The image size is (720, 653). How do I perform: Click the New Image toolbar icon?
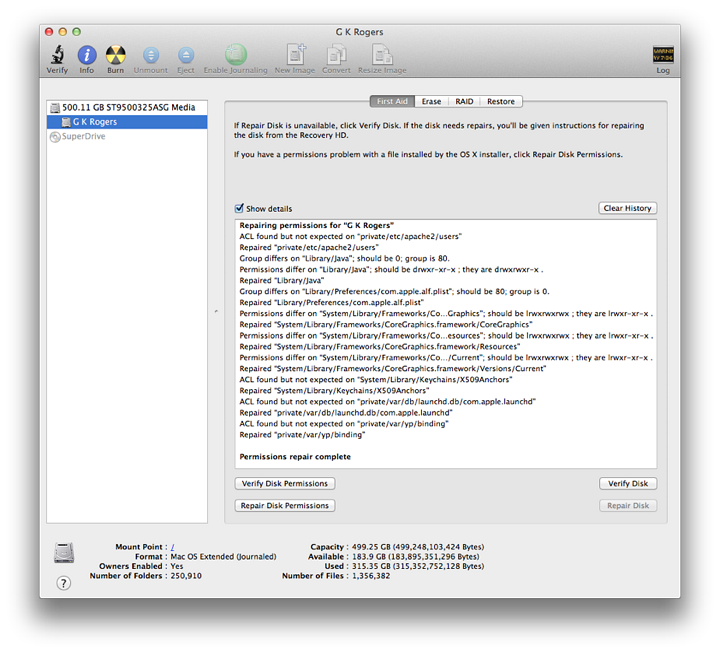click(x=296, y=54)
